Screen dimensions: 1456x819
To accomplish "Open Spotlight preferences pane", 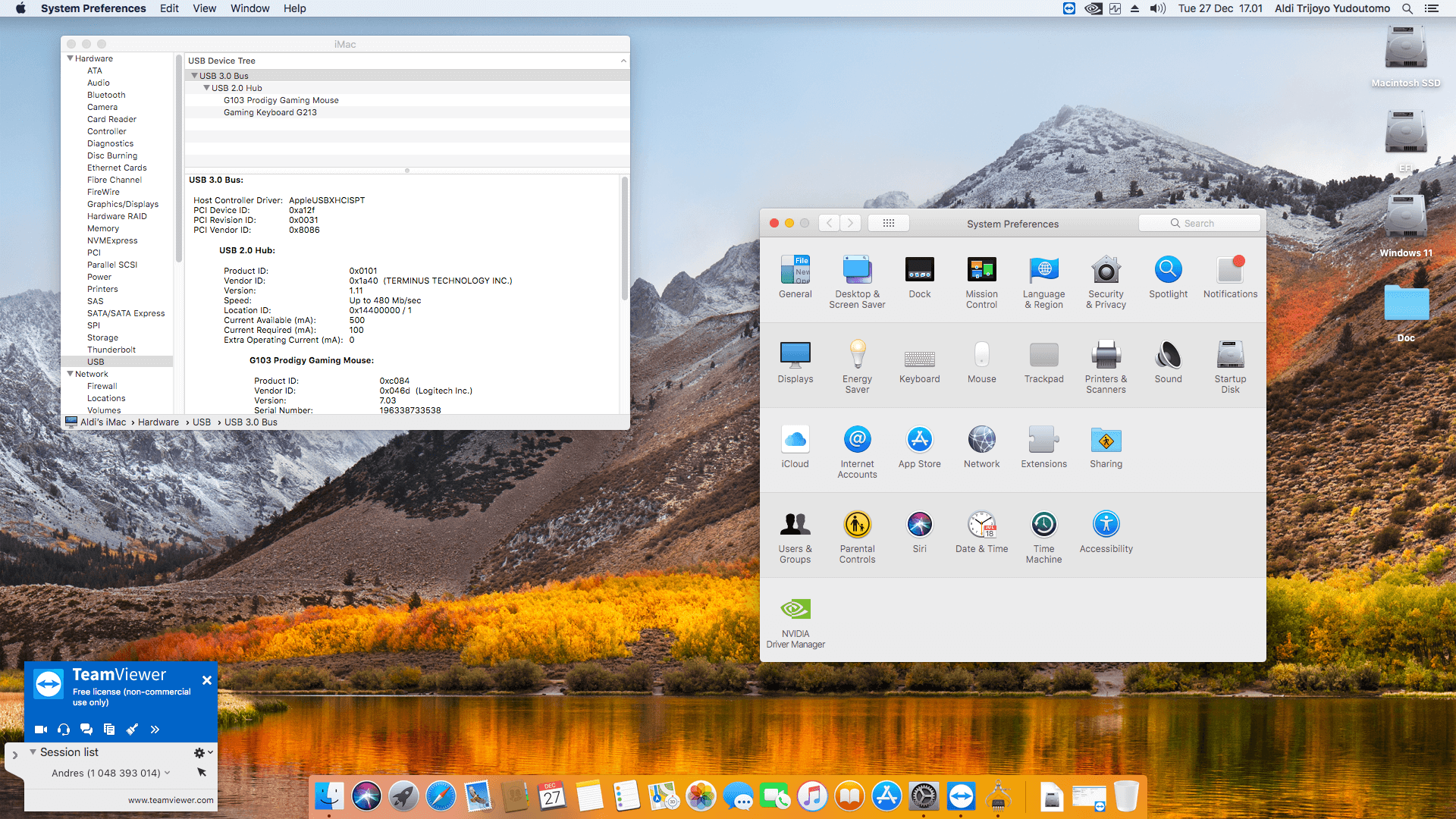I will [1168, 277].
